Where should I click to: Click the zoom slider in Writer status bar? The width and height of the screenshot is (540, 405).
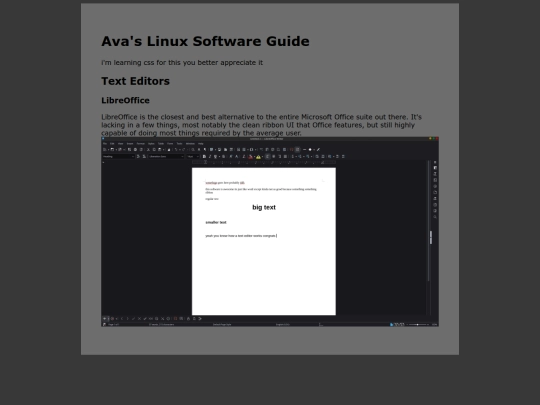tap(418, 324)
